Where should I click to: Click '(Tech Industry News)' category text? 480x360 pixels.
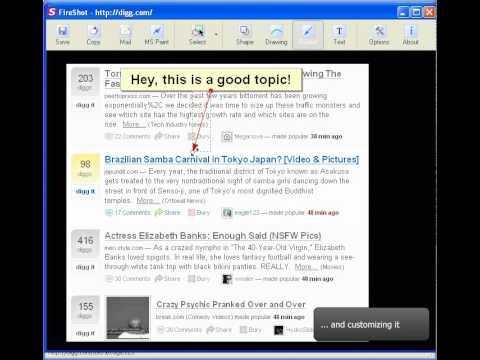click(x=178, y=125)
